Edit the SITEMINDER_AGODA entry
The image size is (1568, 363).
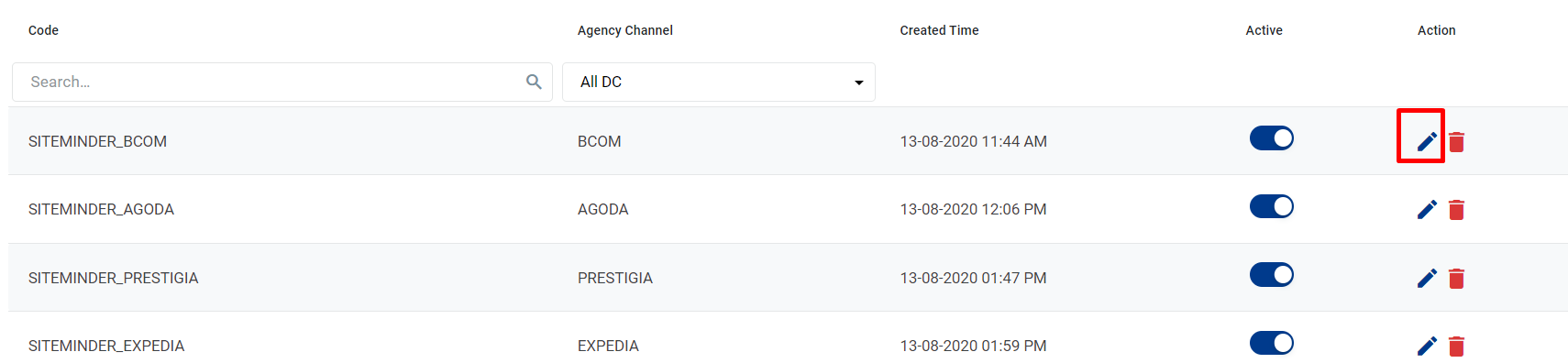(1427, 210)
